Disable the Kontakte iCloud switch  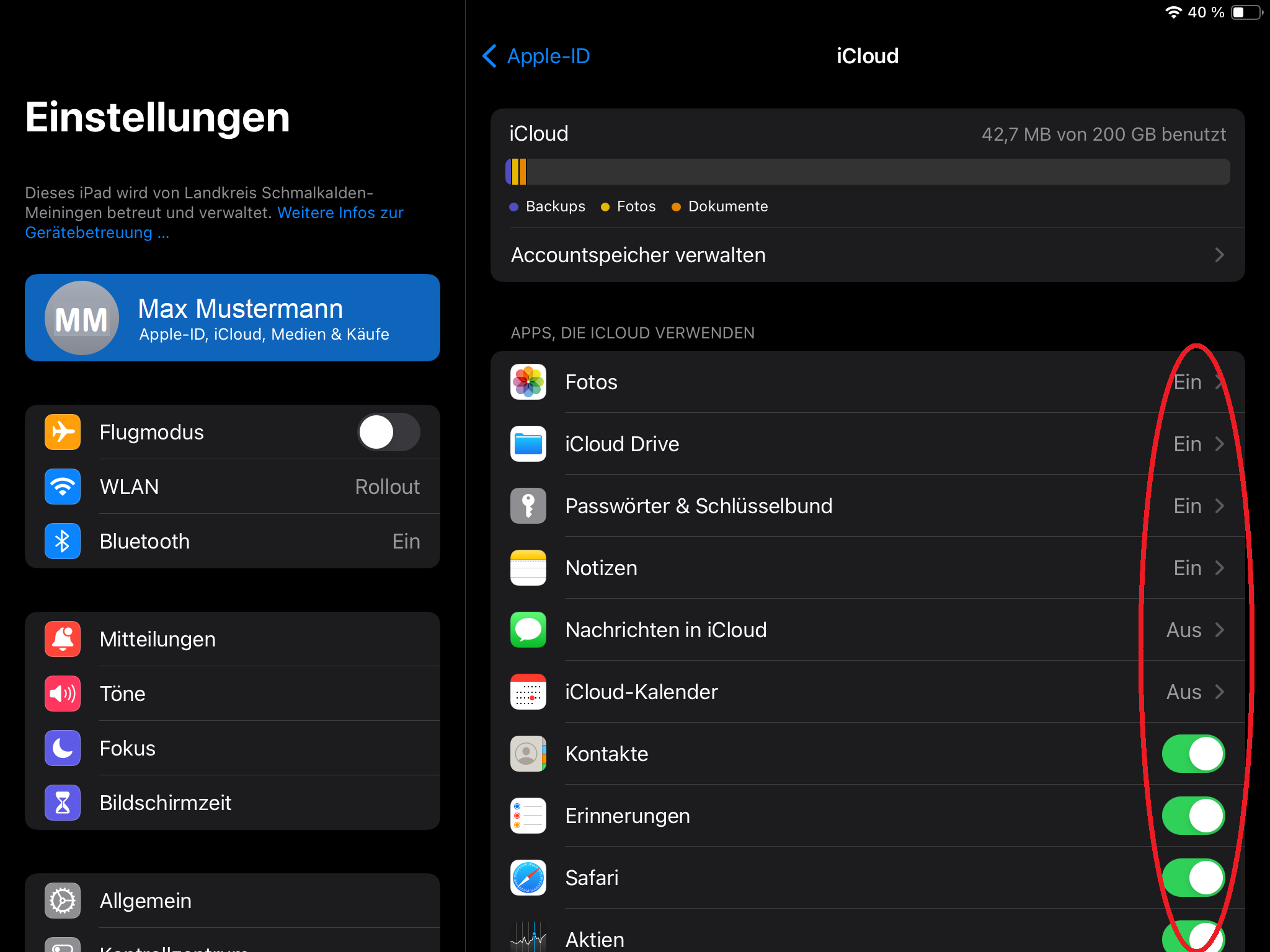click(1192, 754)
